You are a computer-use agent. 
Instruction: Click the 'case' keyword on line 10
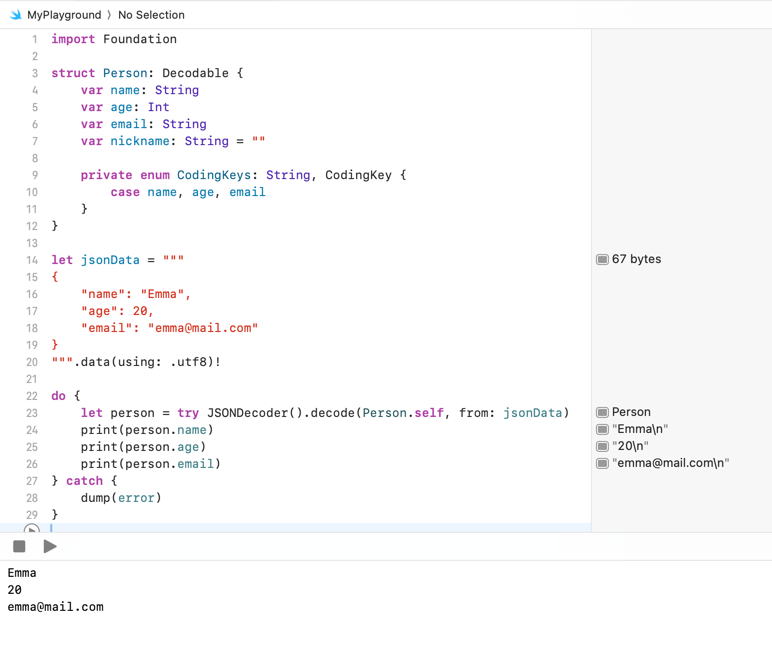pyautogui.click(x=125, y=192)
